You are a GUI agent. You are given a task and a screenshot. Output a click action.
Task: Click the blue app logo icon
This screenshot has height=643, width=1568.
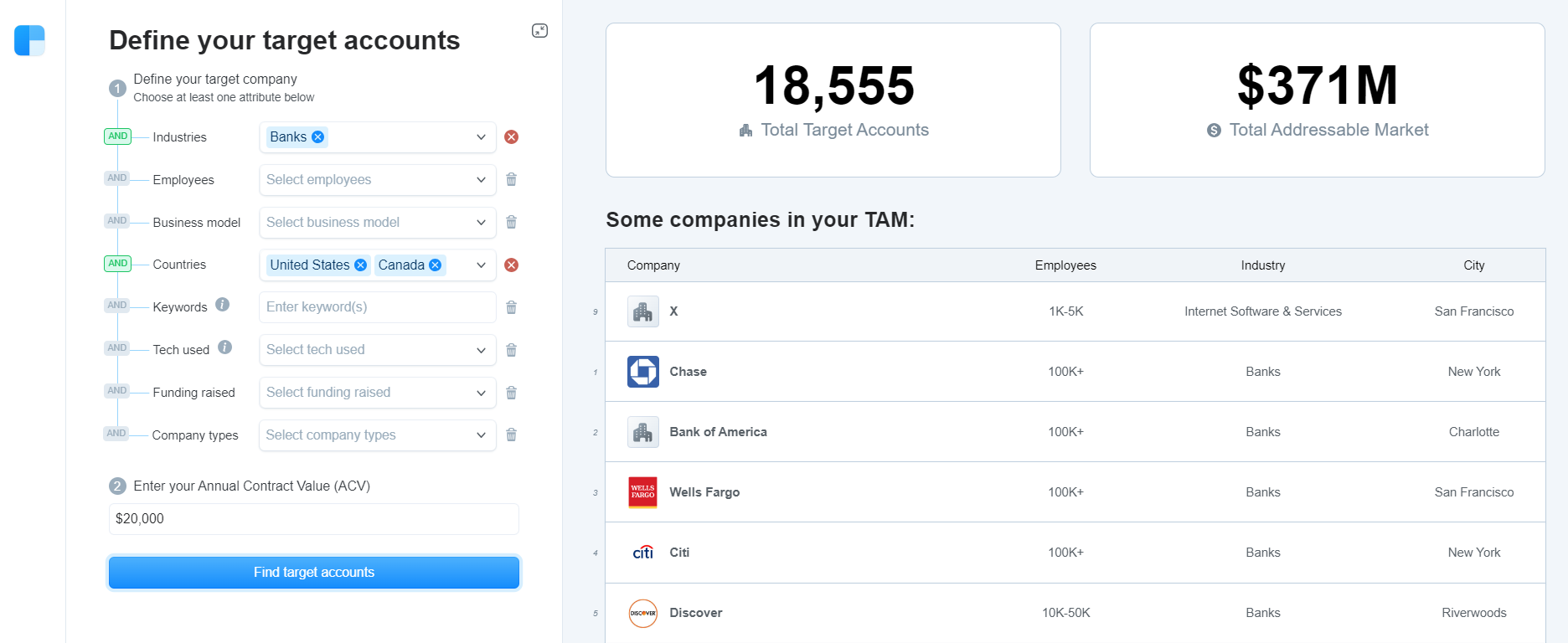[x=29, y=40]
